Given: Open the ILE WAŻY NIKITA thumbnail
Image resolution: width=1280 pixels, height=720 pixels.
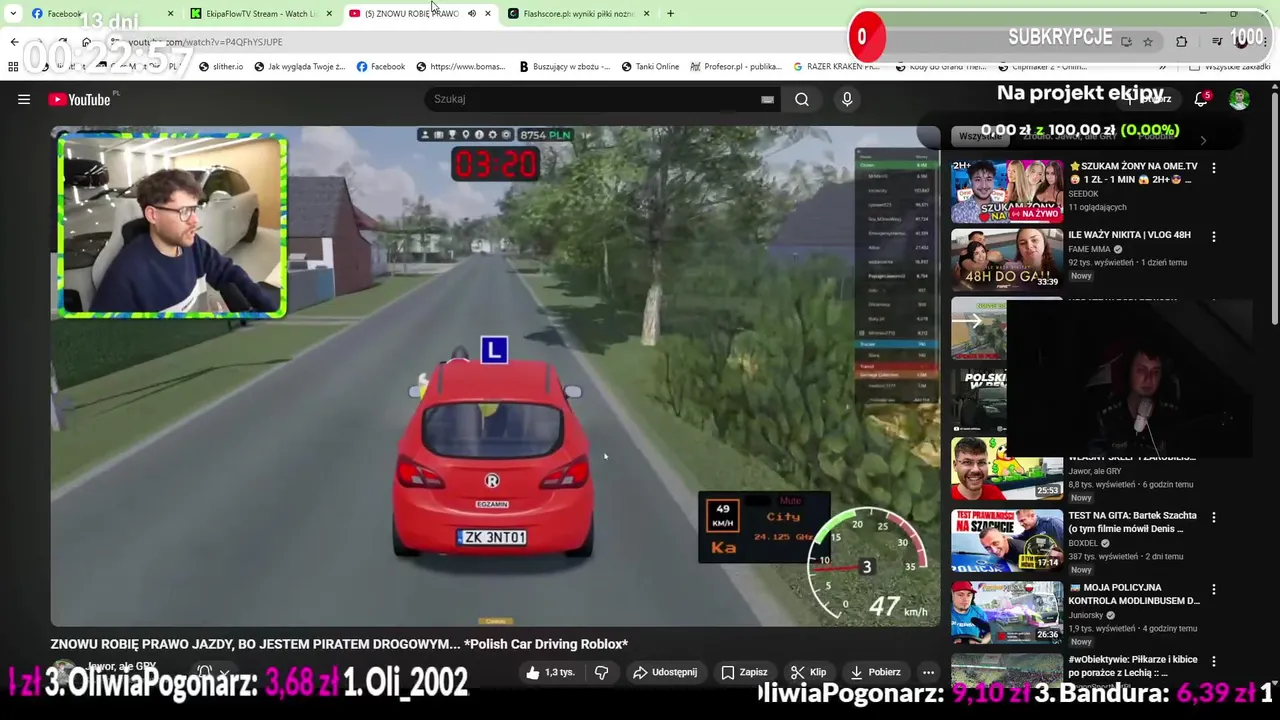Looking at the screenshot, I should (x=1007, y=260).
